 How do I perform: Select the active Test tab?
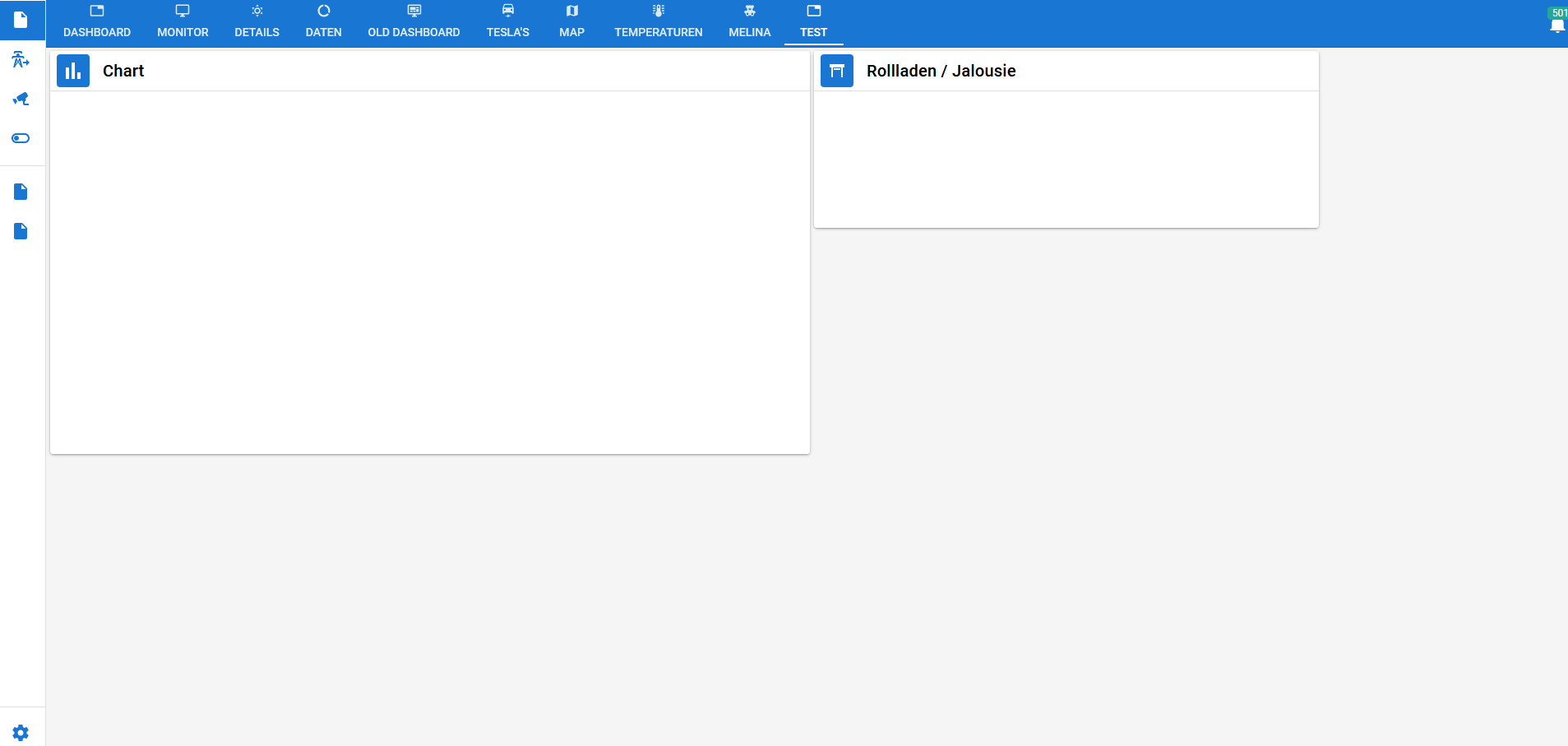pos(813,23)
